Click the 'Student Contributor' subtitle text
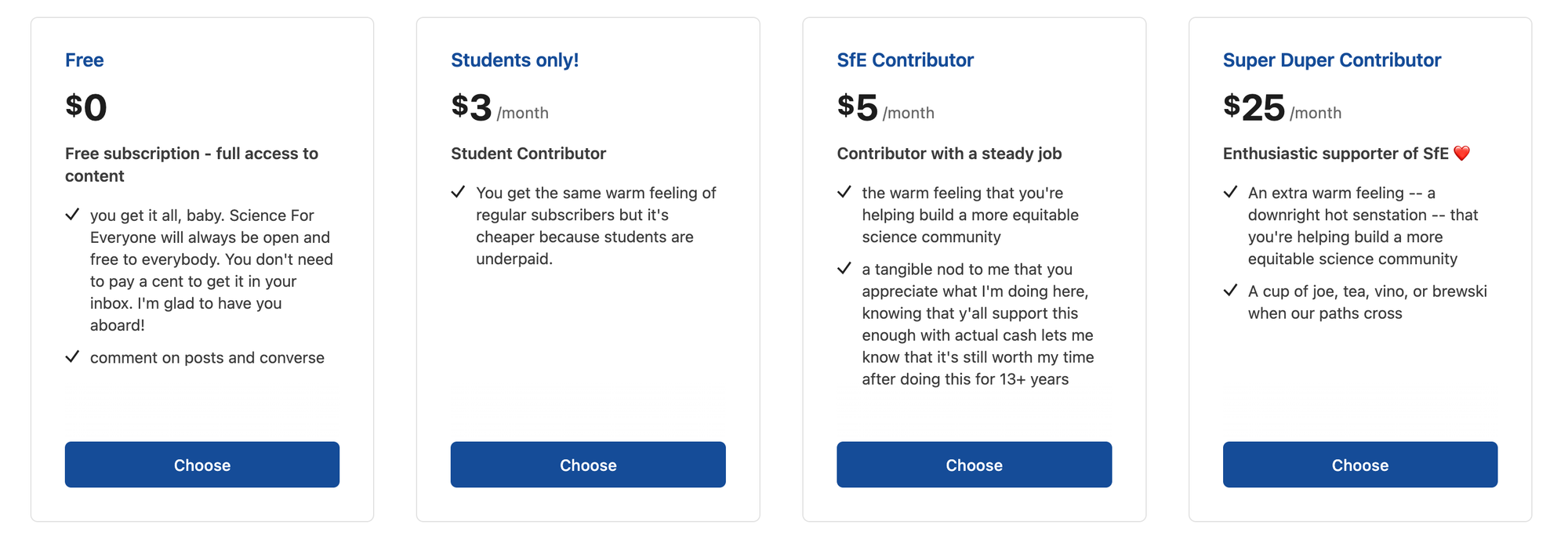Viewport: 1568px width, 539px height. [x=528, y=154]
